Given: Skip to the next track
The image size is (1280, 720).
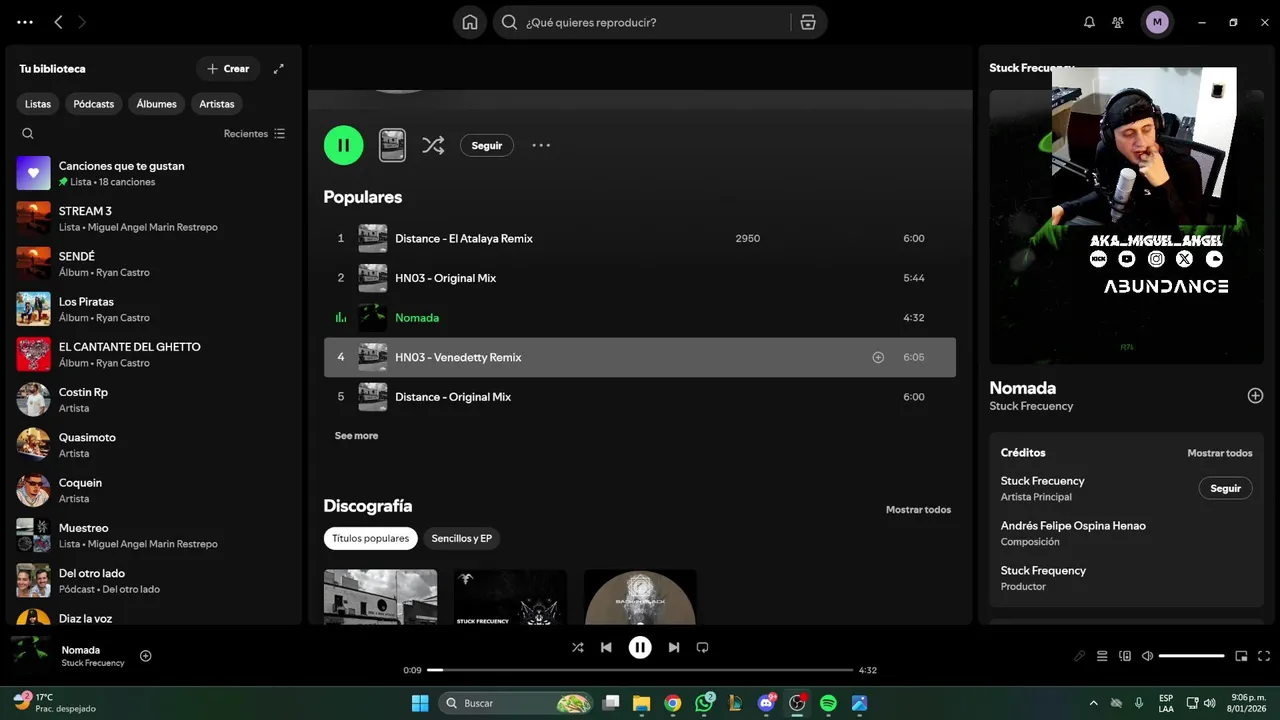Looking at the screenshot, I should [674, 647].
